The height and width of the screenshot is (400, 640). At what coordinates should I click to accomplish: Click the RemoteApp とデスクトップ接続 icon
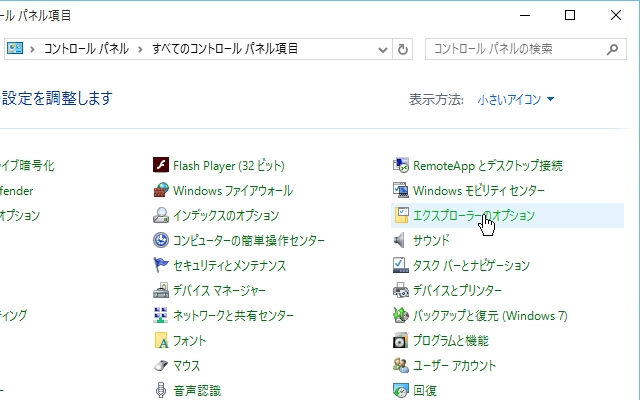pyautogui.click(x=400, y=165)
